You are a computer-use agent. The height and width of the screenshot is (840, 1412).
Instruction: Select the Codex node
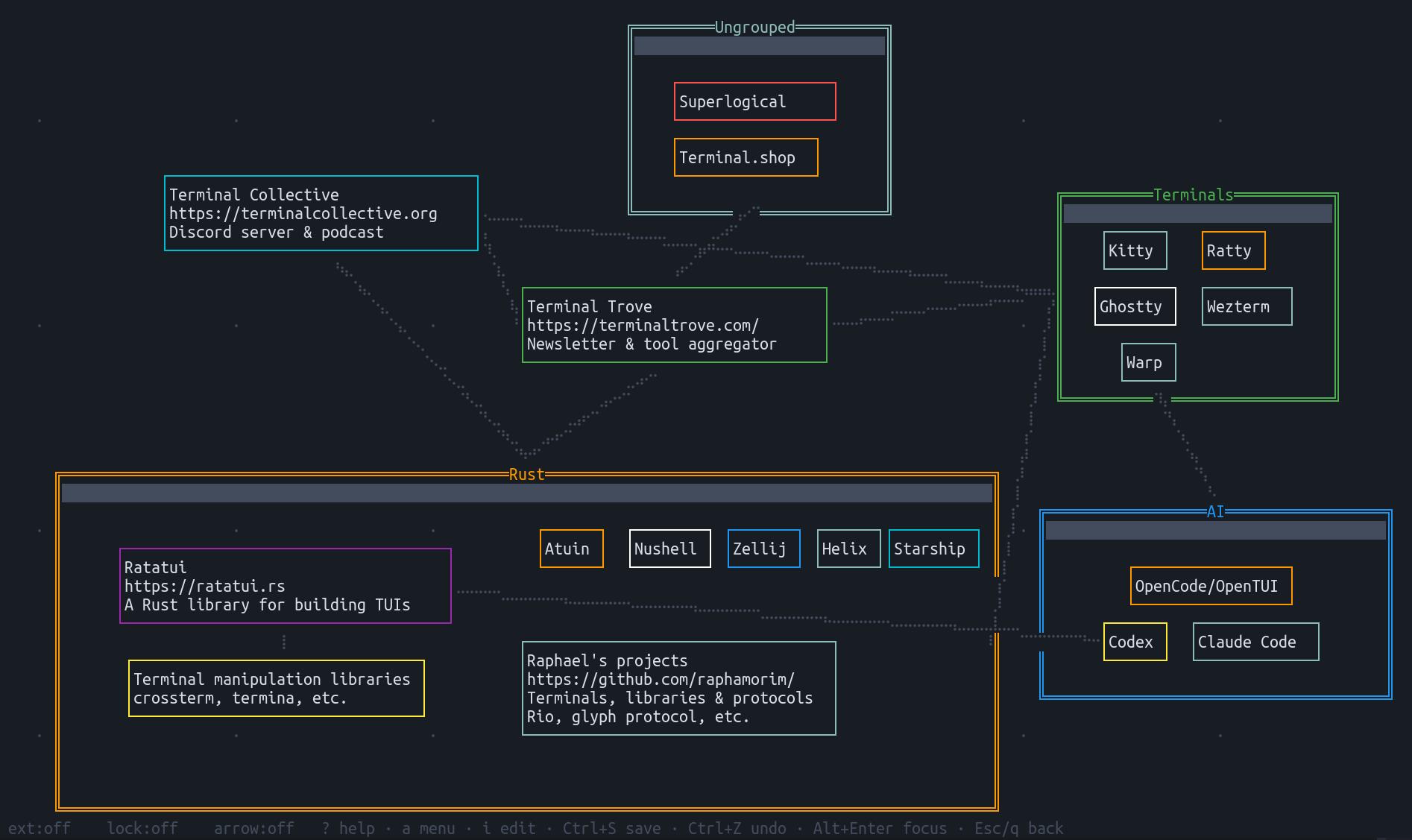[1135, 642]
